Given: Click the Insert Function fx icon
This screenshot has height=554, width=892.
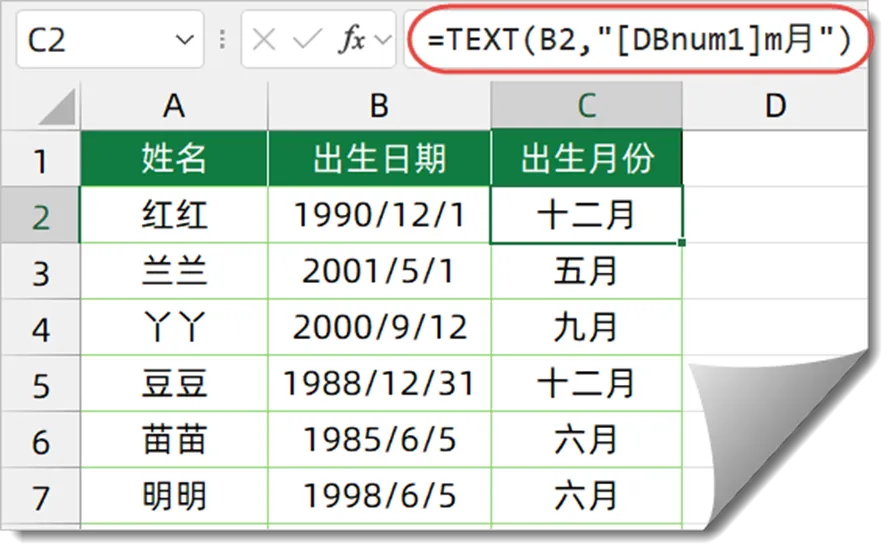Looking at the screenshot, I should (353, 40).
